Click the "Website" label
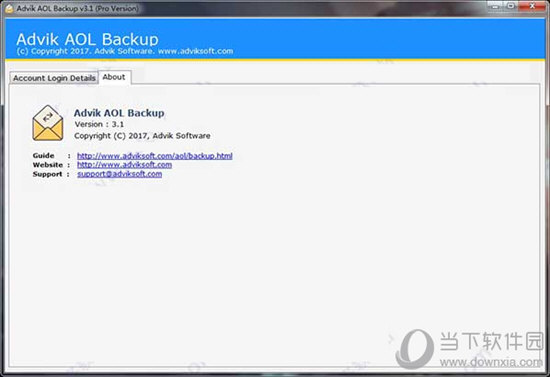Viewport: 550px width, 377px height. (48, 165)
